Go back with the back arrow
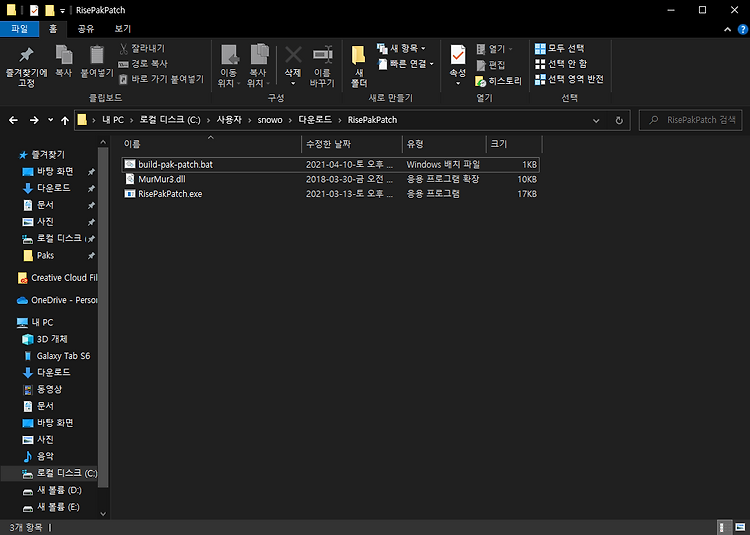 [x=13, y=120]
